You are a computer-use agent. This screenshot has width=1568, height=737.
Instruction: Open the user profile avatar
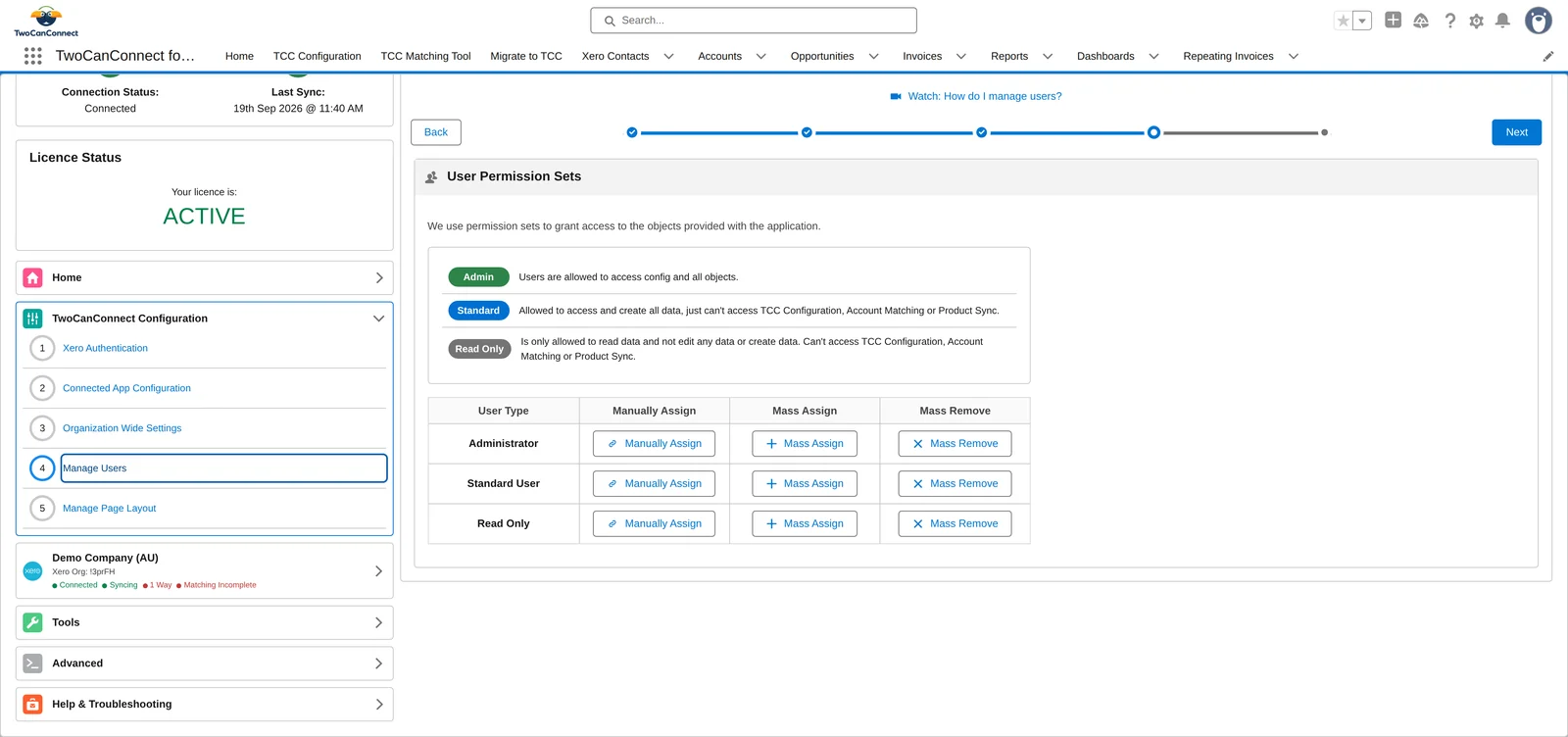tap(1539, 21)
